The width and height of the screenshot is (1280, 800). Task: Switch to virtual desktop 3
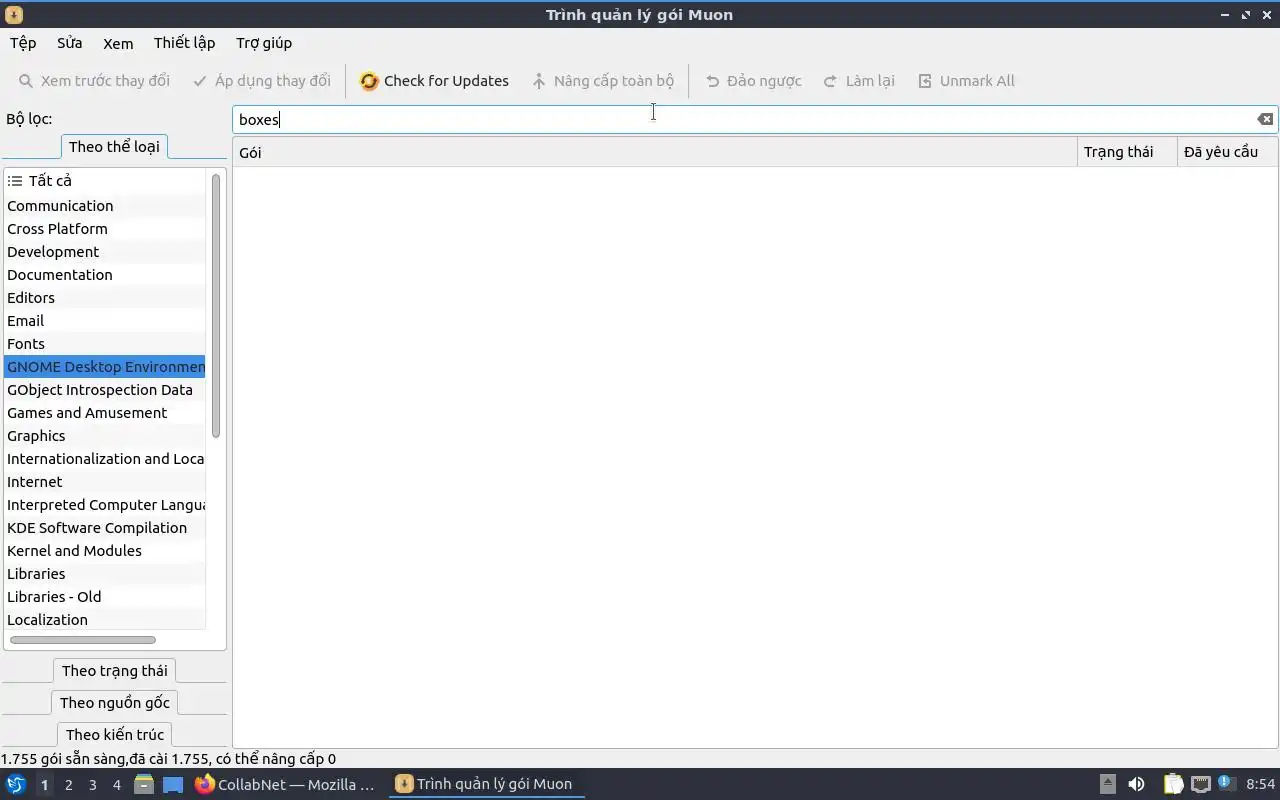pyautogui.click(x=93, y=785)
